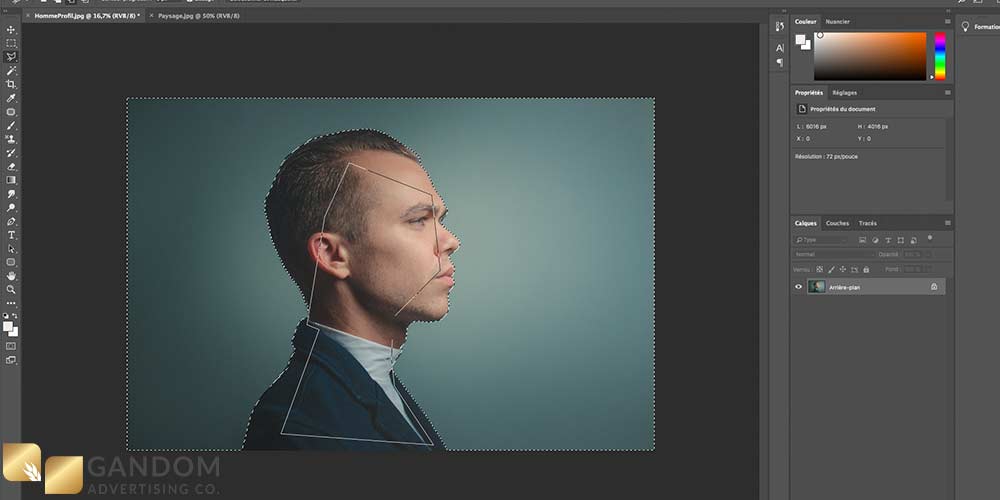Open the Fond fill value dropdown
This screenshot has width=1000, height=500.
click(927, 269)
